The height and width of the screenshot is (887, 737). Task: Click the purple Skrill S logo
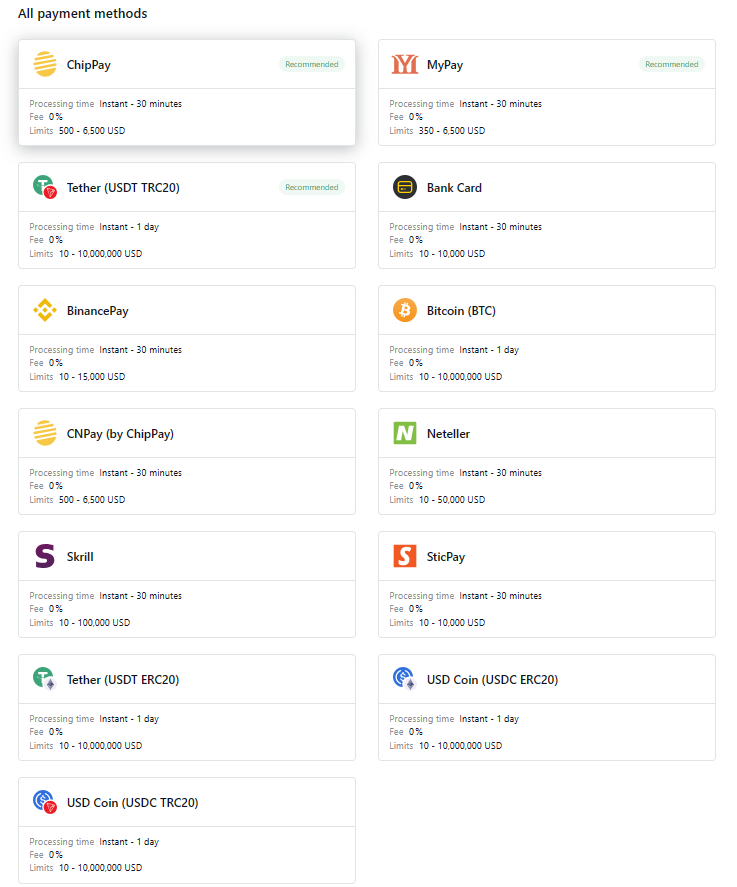[x=45, y=556]
